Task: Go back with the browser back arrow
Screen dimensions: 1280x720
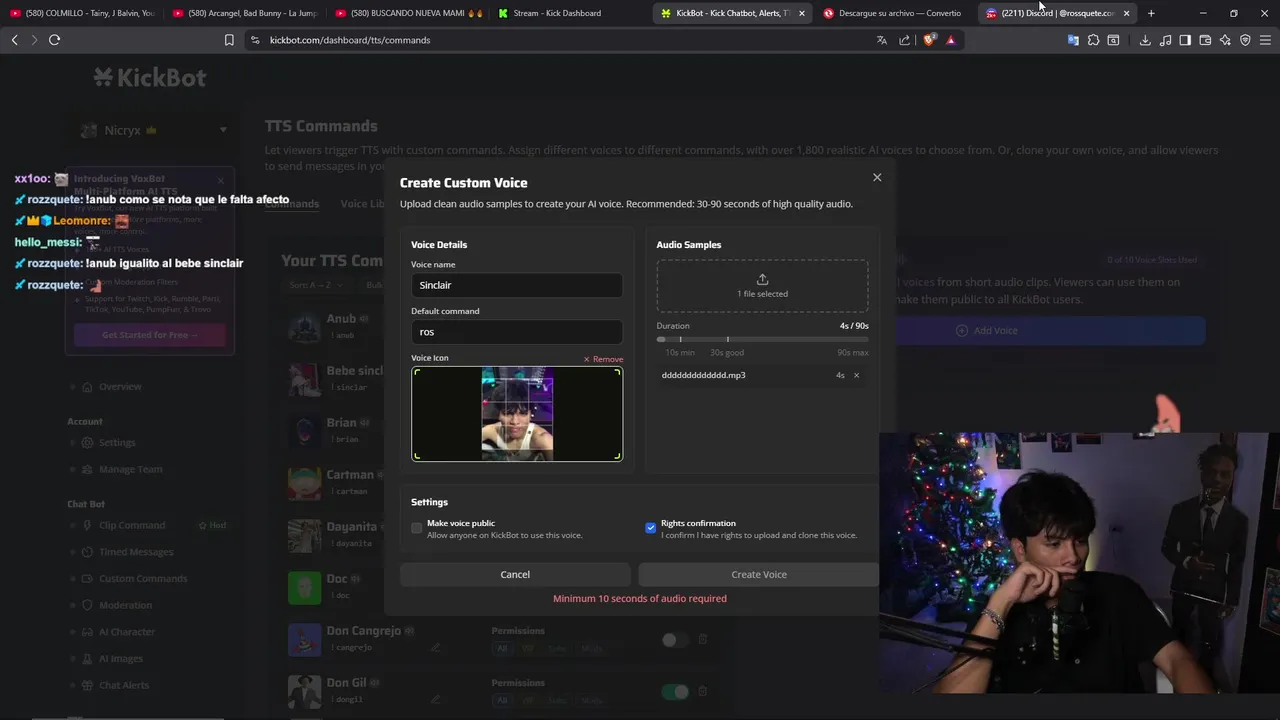Action: 14,40
